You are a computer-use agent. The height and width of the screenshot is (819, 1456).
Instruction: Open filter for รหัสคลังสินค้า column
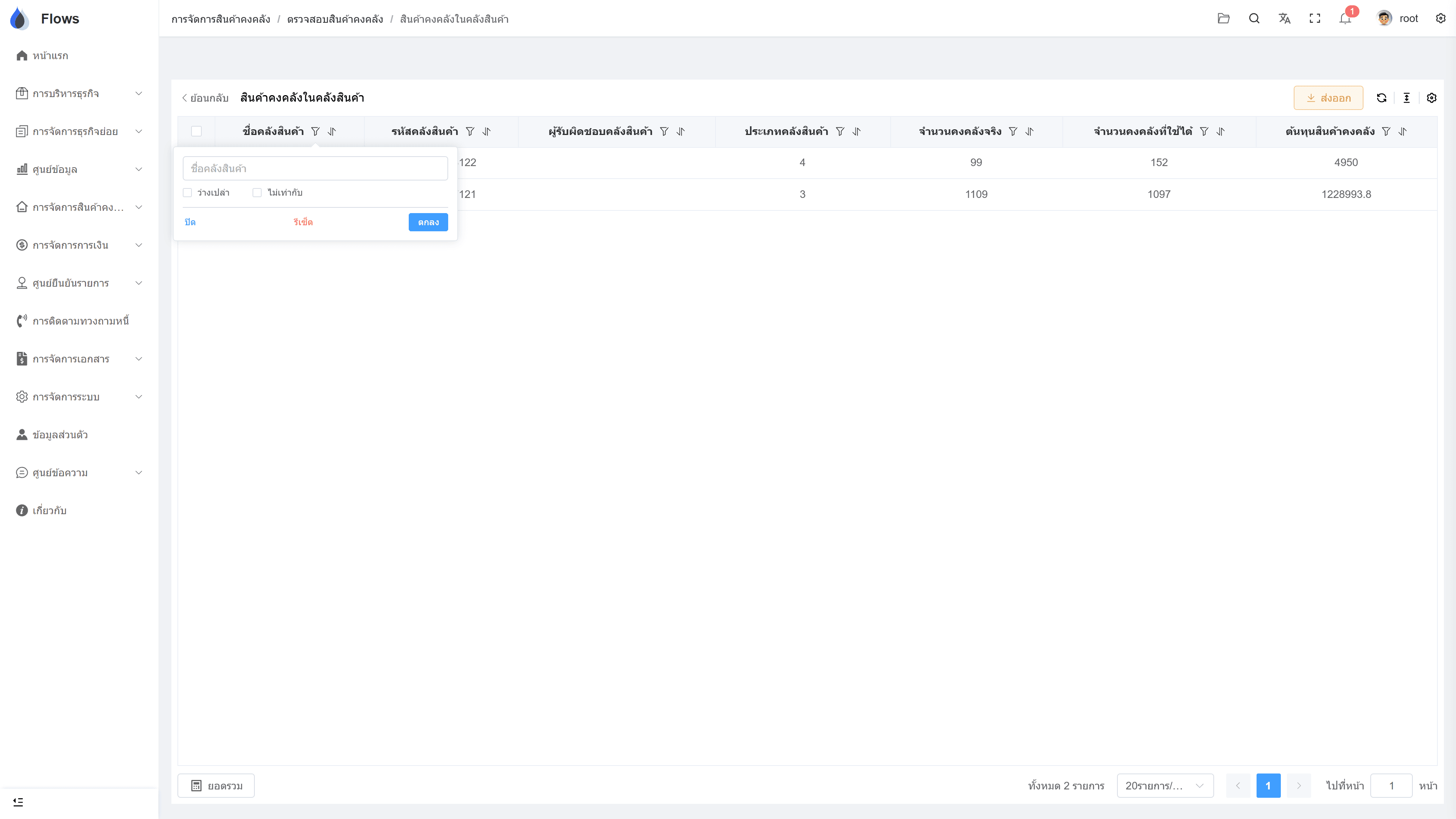tap(470, 132)
